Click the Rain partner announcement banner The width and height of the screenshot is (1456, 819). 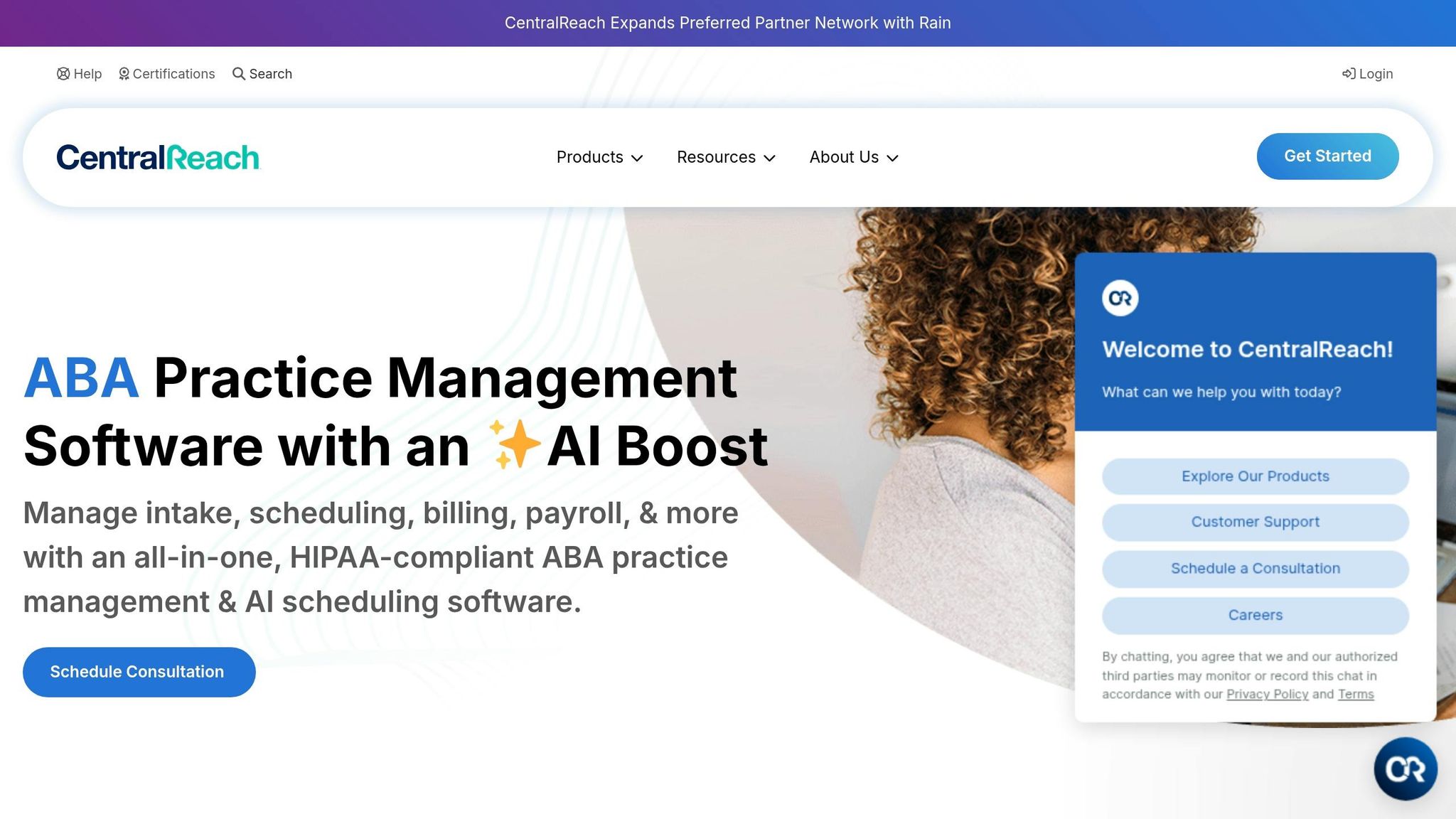pyautogui.click(x=728, y=22)
